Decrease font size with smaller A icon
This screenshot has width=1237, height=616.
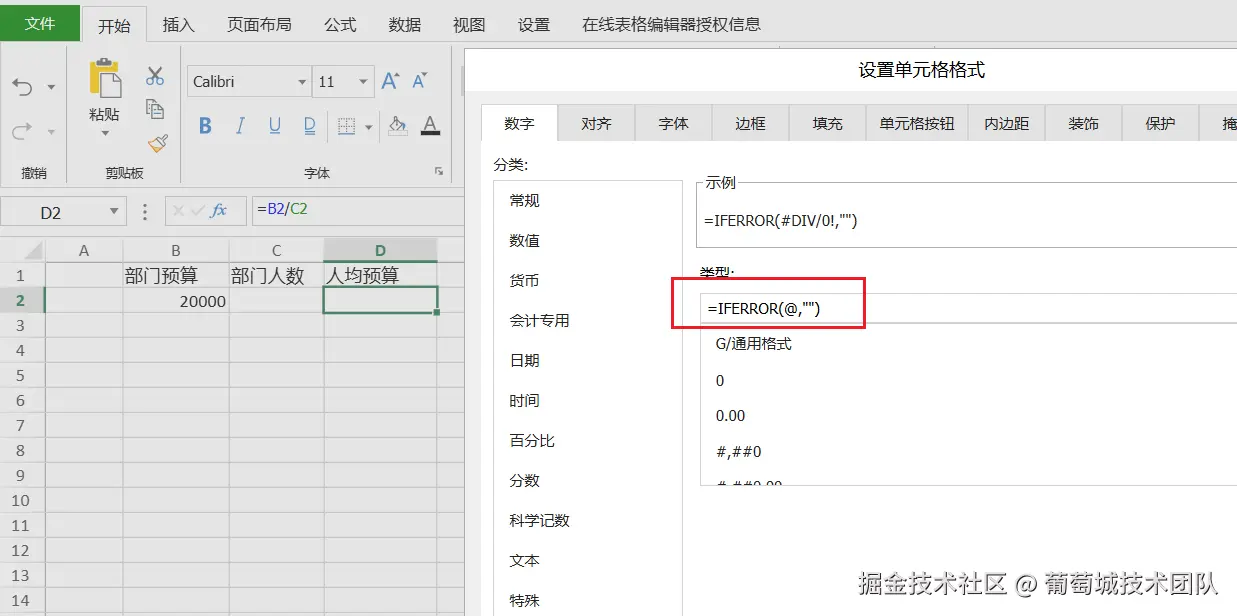coord(420,81)
